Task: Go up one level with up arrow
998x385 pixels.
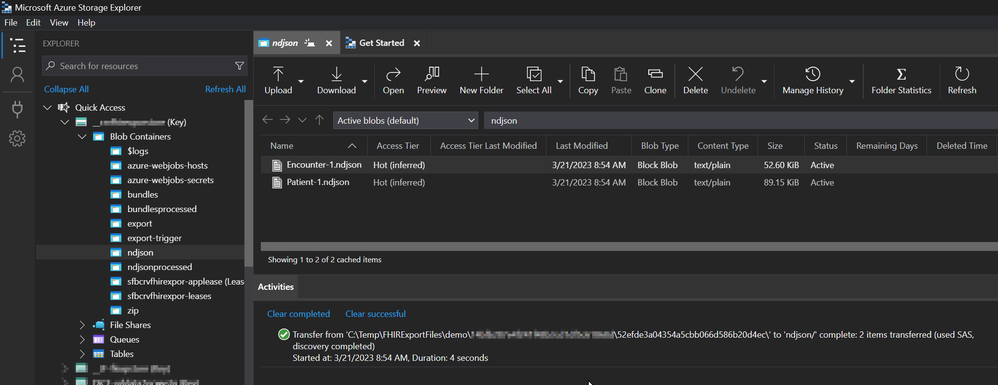Action: (x=320, y=120)
